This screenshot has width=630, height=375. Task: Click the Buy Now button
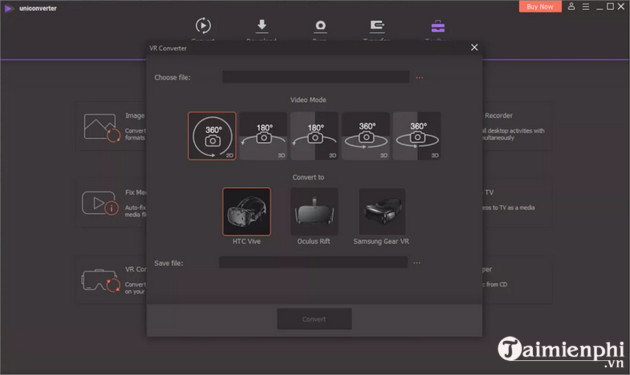pos(540,6)
